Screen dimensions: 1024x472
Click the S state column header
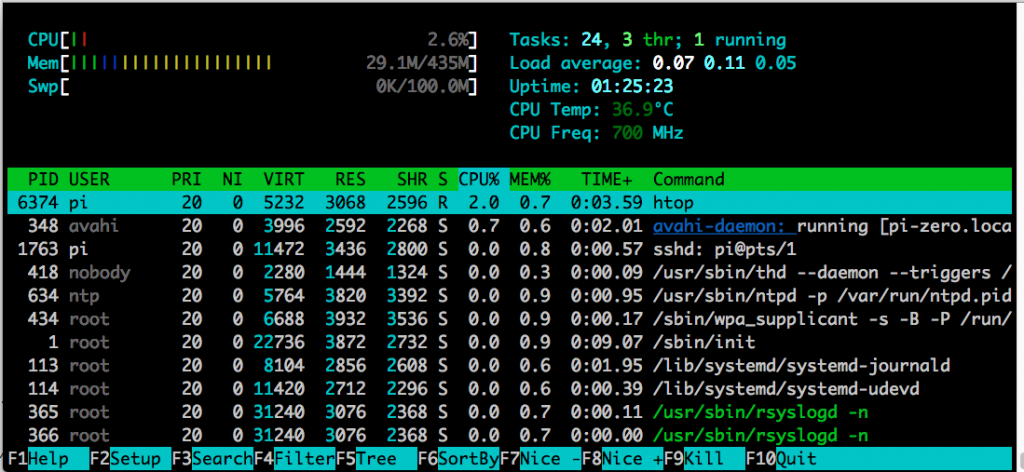443,180
